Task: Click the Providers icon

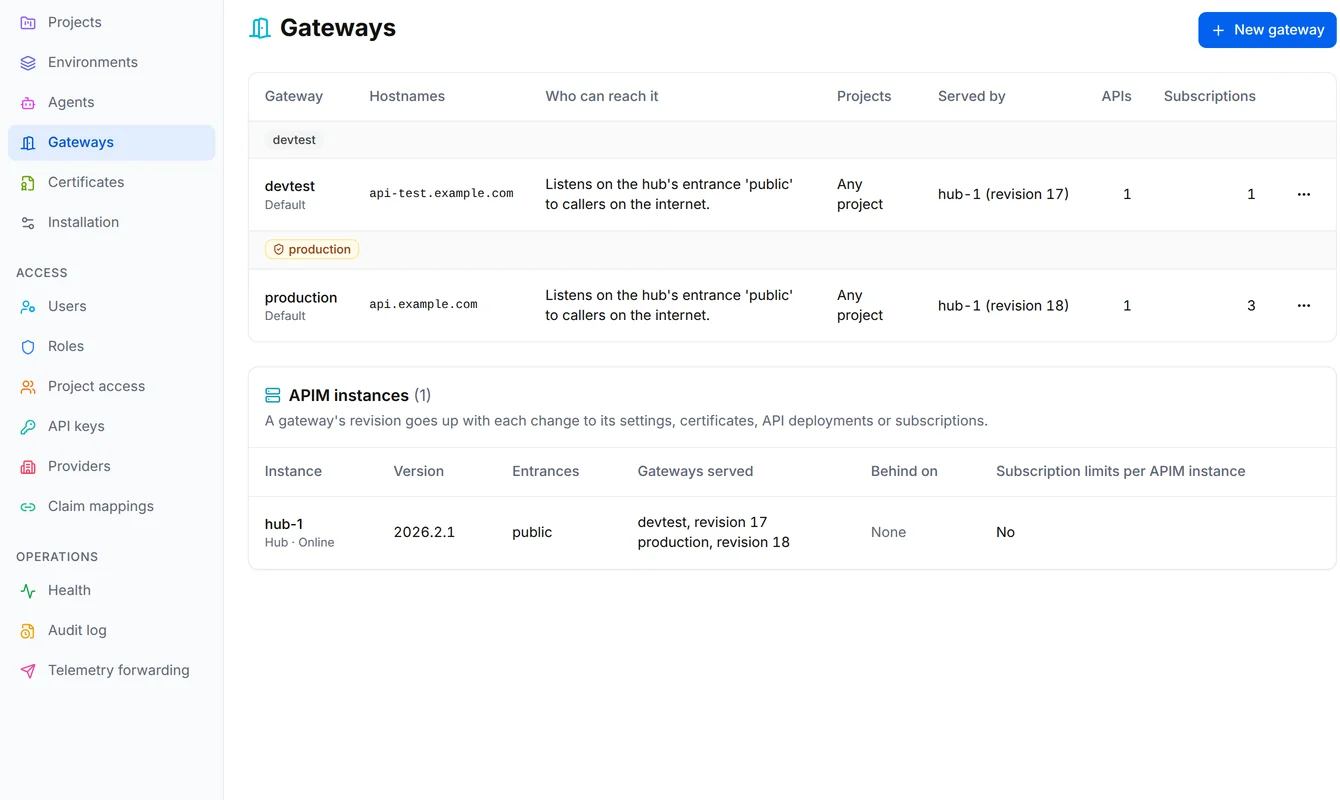Action: [x=28, y=466]
